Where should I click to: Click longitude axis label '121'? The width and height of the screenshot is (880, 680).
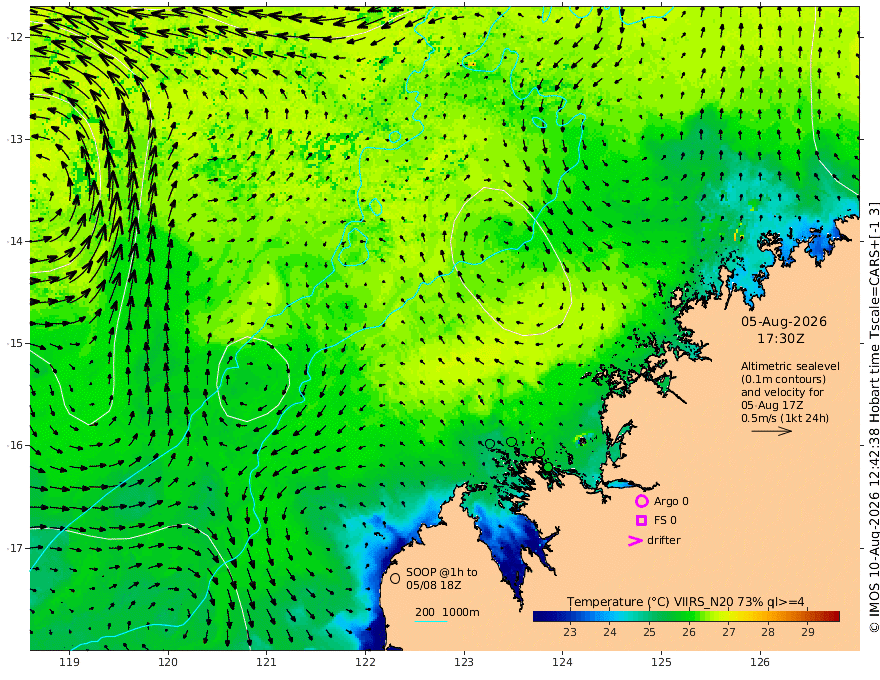coord(267,662)
